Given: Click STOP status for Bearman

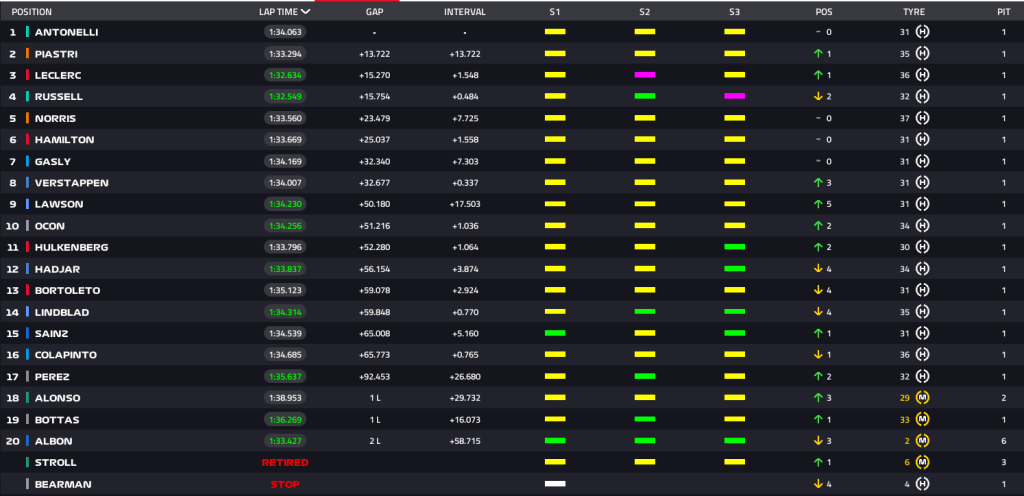Looking at the screenshot, I should coord(285,484).
